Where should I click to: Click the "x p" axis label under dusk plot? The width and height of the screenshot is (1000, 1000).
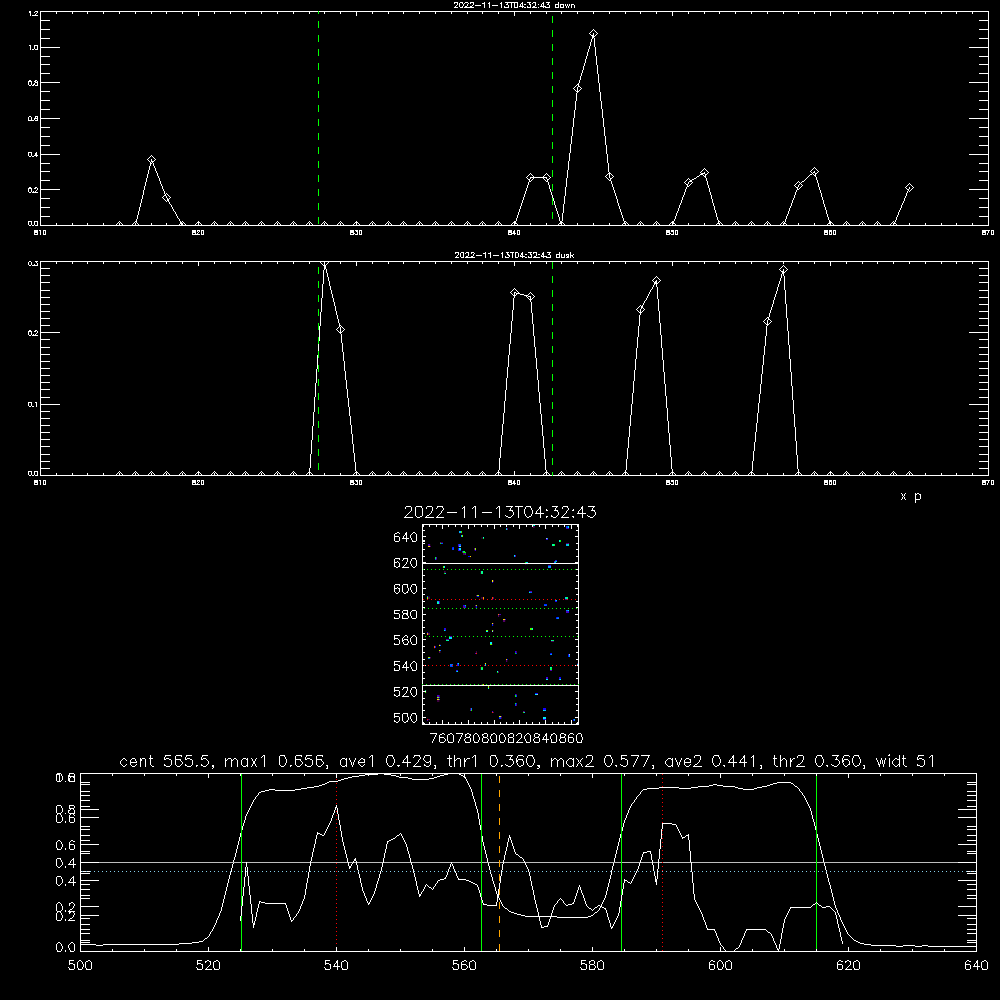point(910,496)
